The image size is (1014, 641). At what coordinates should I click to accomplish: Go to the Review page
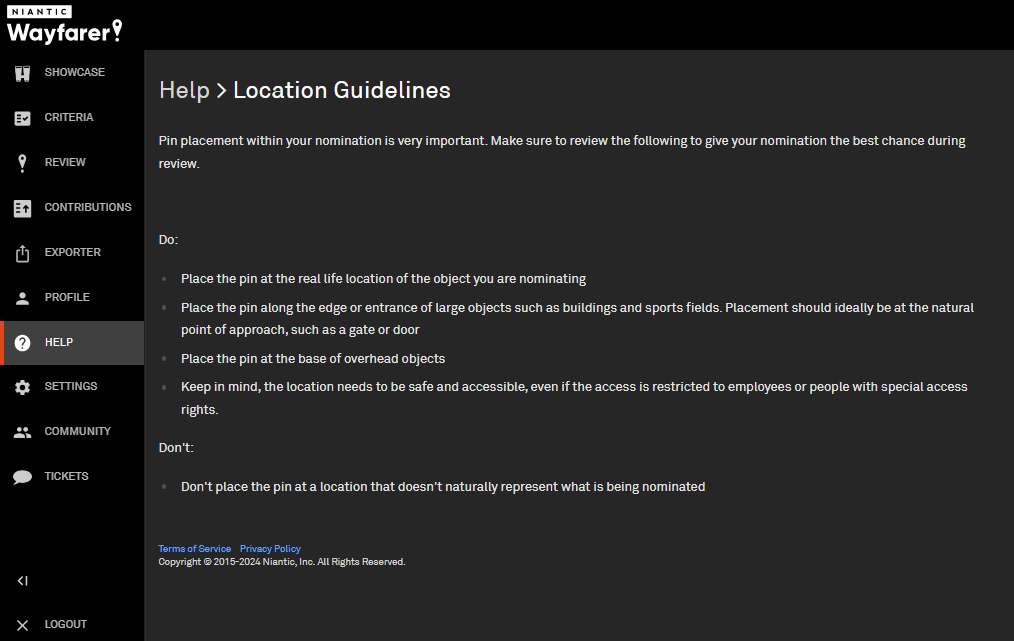click(x=65, y=162)
